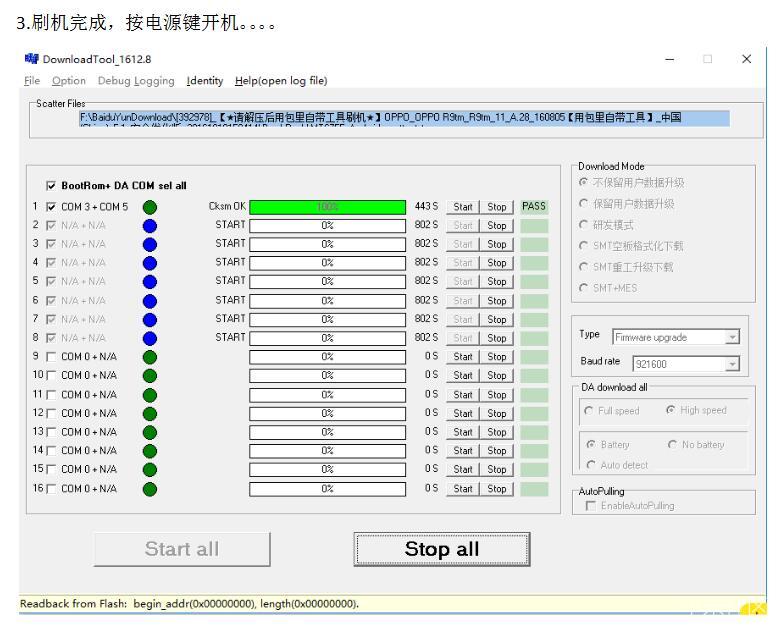Image resolution: width=782 pixels, height=634 pixels.
Task: Toggle the COM 3 + COM 5 checkbox
Action: click(51, 207)
